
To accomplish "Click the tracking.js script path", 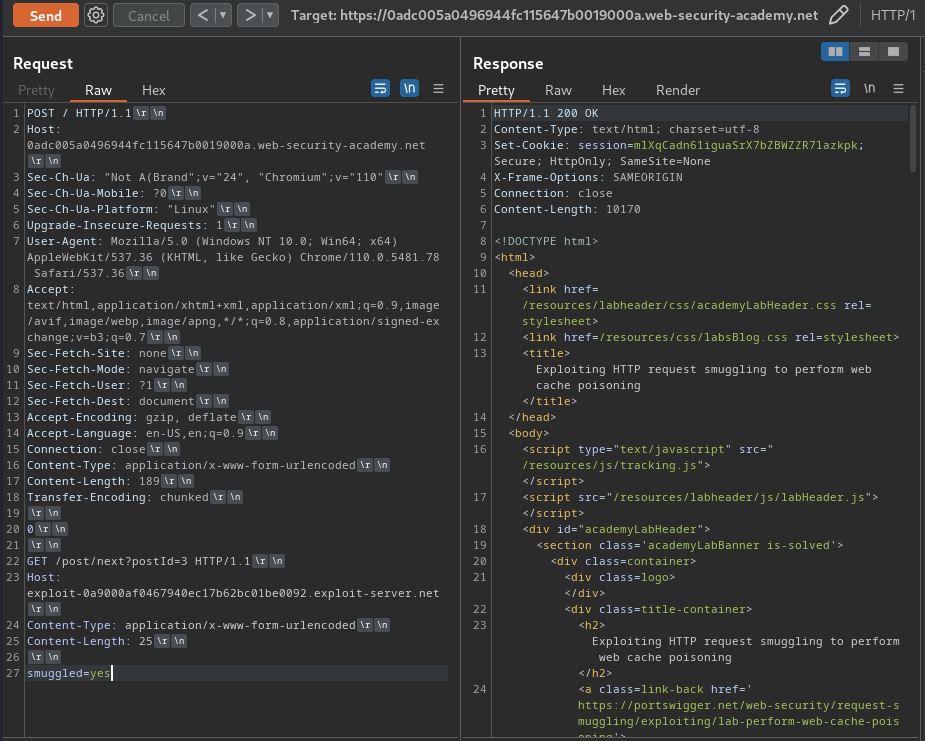I will point(609,465).
